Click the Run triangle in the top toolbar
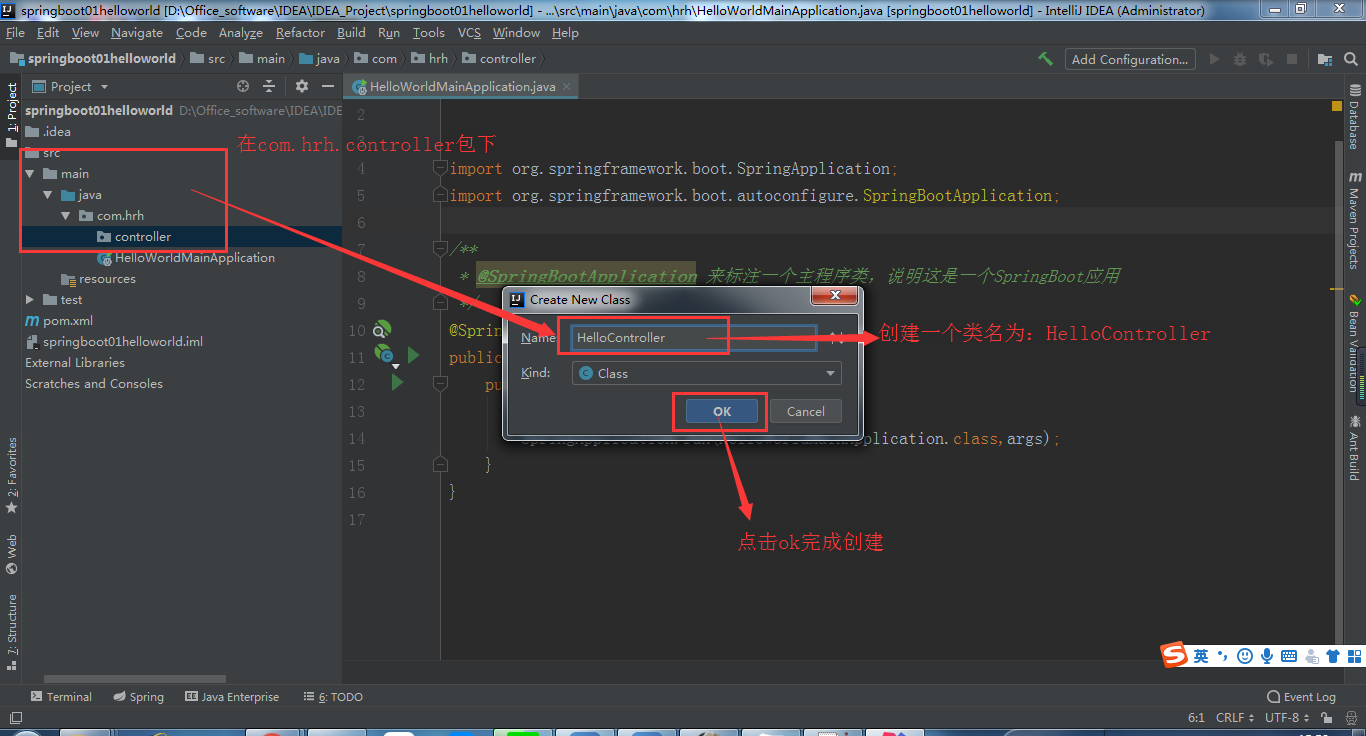Screen dimensions: 1366x736 point(1215,59)
